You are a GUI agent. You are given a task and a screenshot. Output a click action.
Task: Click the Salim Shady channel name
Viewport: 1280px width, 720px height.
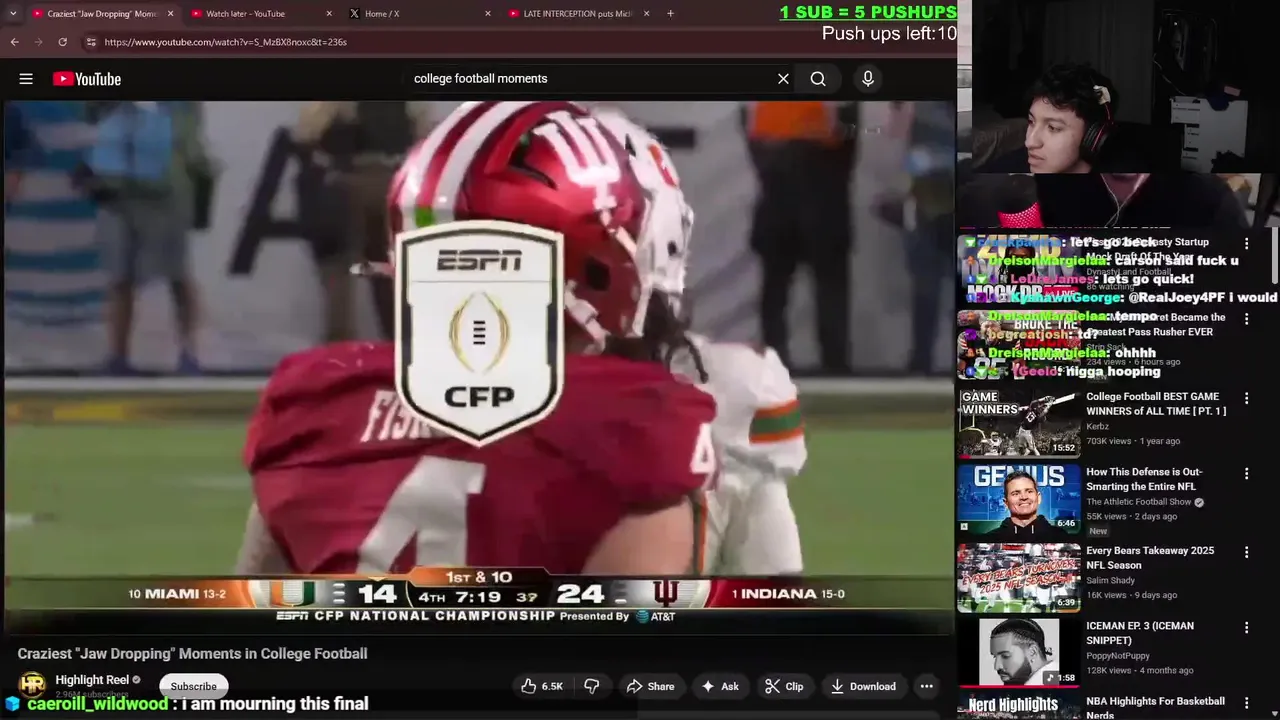[x=1112, y=580]
